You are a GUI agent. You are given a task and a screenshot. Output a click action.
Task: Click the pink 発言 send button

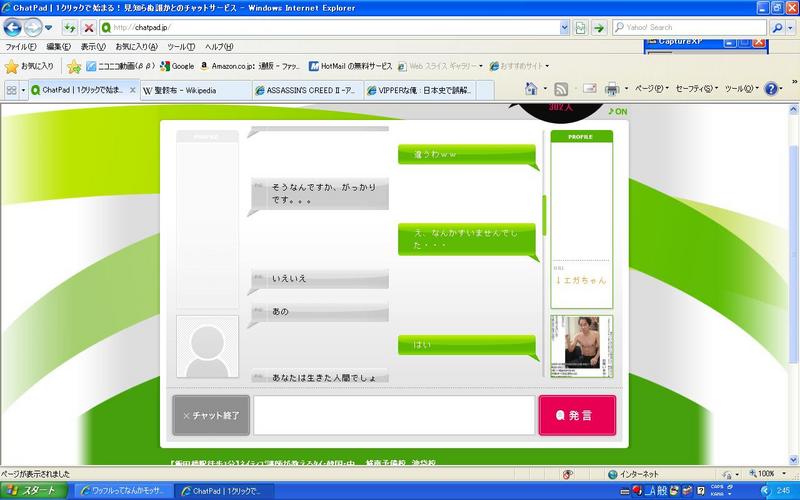pos(577,415)
